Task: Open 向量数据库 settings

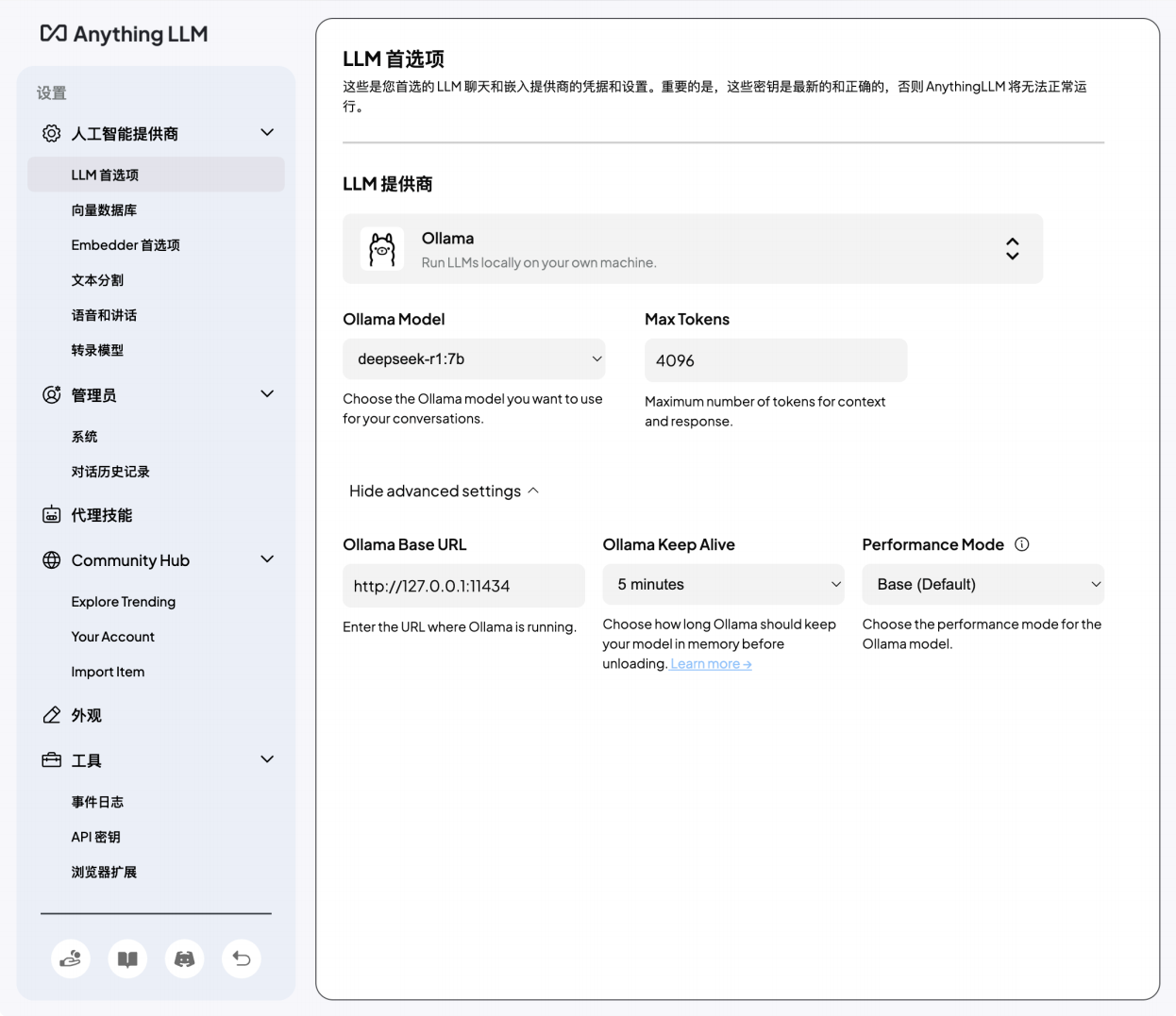Action: click(104, 209)
